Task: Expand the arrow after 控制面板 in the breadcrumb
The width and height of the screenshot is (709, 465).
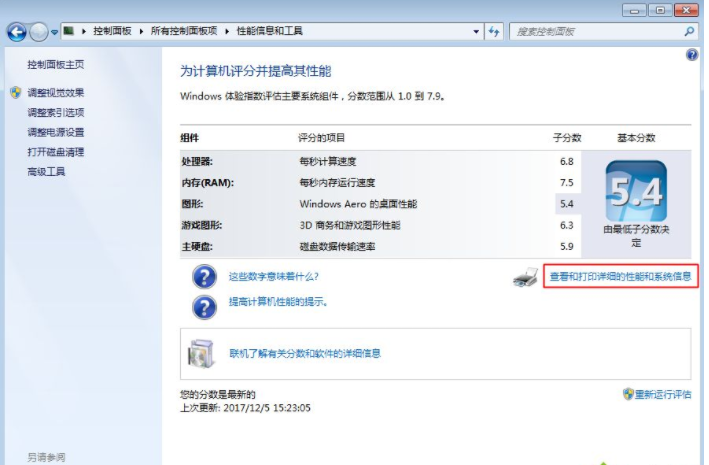Action: coord(144,32)
